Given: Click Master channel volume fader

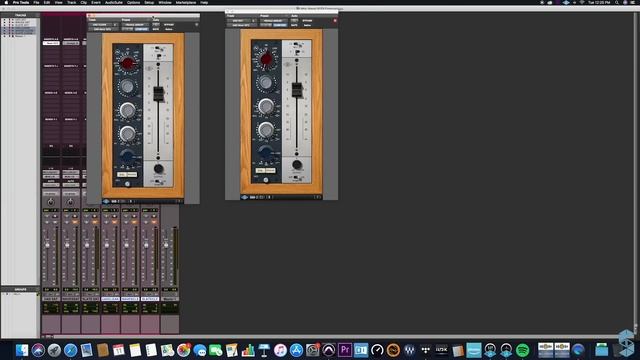Looking at the screenshot, I should pyautogui.click(x=166, y=245).
